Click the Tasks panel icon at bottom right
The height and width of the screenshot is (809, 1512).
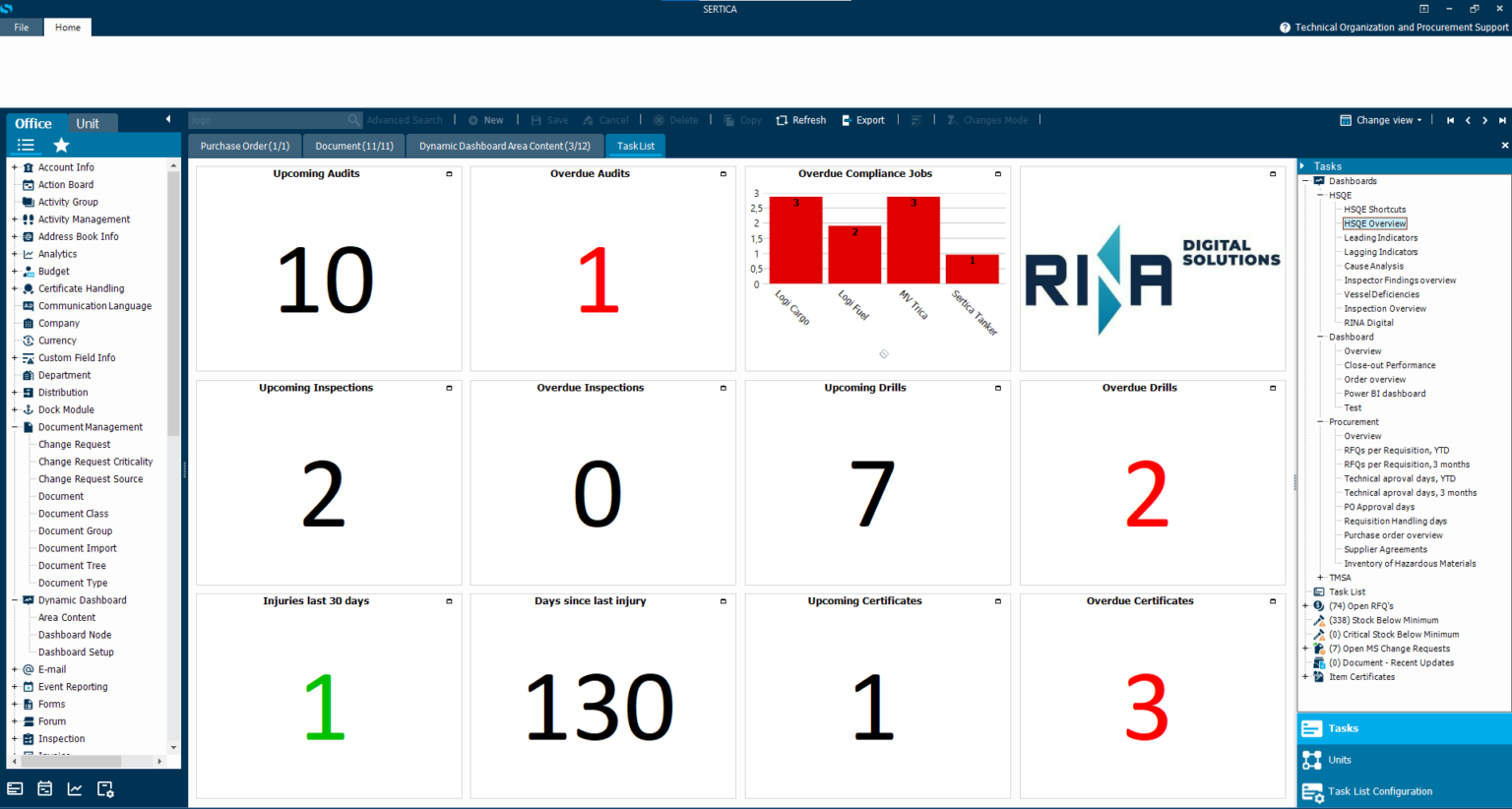(x=1312, y=727)
